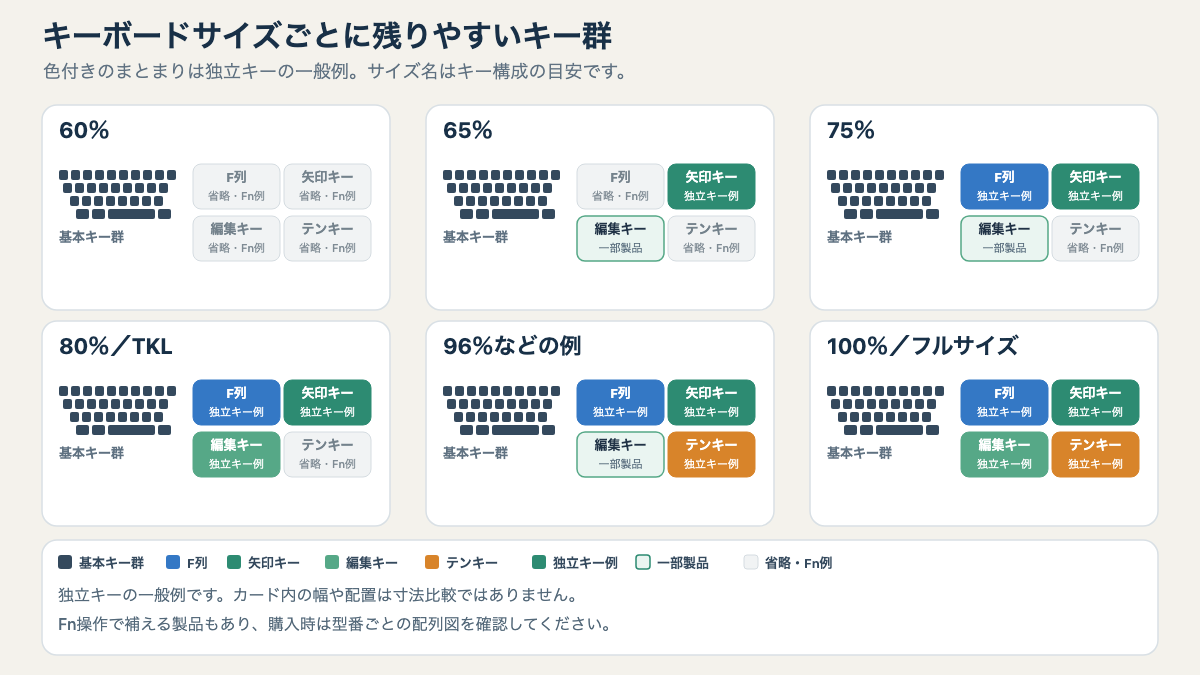Viewport: 1200px width, 675px height.
Task: Click the F列 chip in the 100% フルサイズ card
Action: coord(1004,402)
